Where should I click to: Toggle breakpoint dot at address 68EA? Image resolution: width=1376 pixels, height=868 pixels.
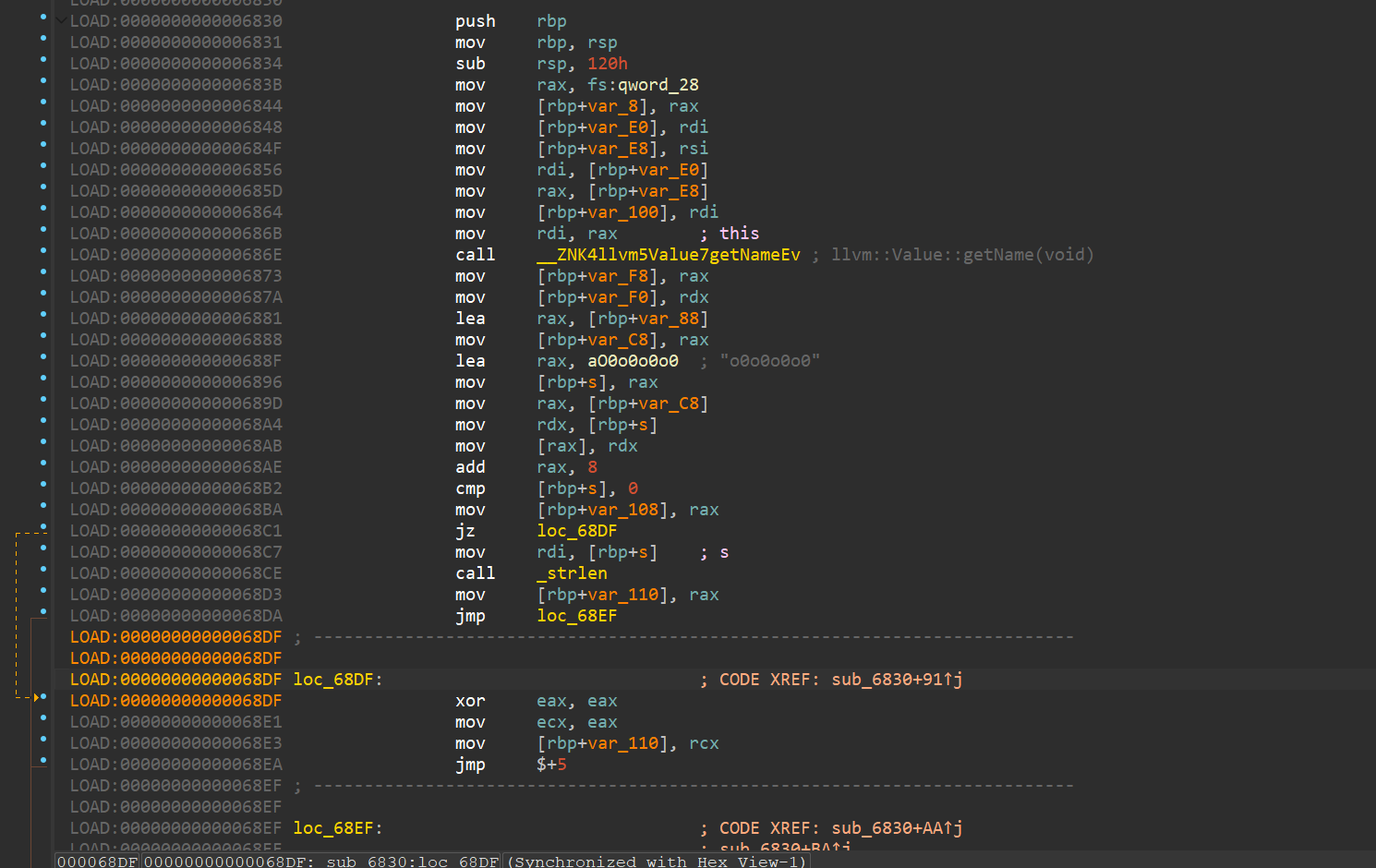[43, 761]
